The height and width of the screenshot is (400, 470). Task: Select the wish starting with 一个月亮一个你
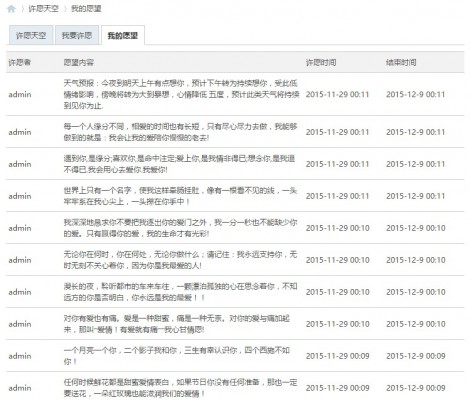click(177, 356)
